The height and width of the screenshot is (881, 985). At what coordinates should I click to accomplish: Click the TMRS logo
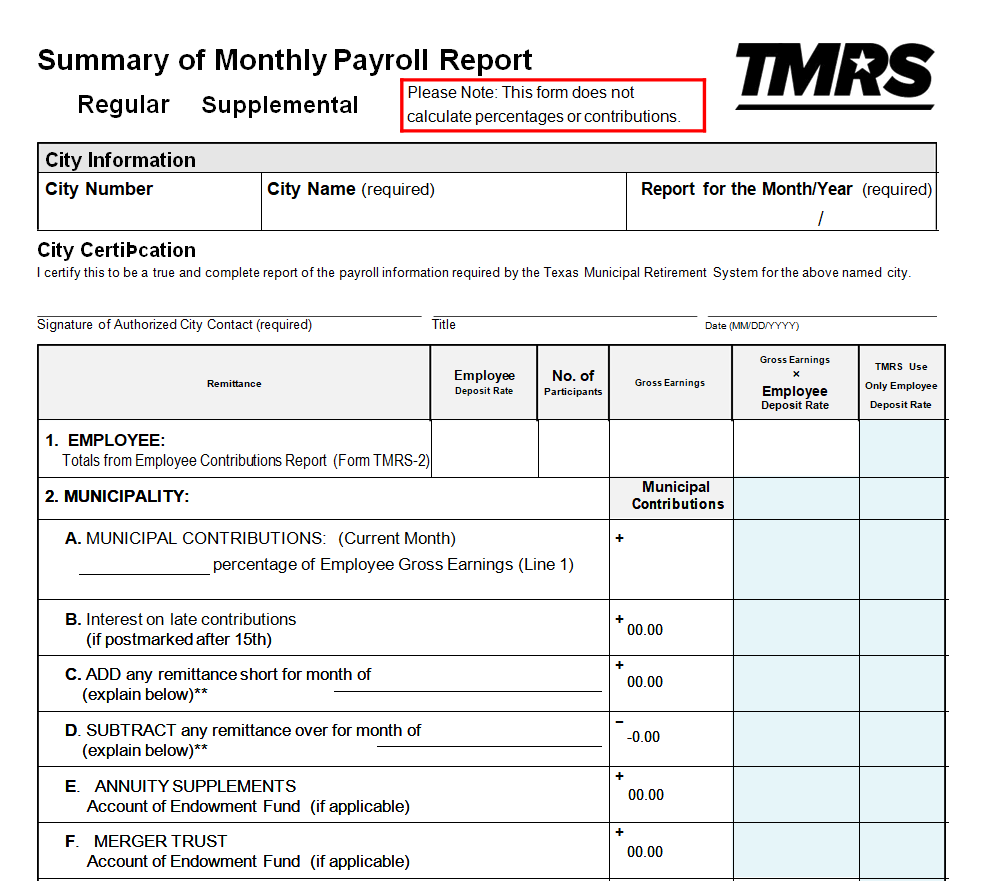click(834, 76)
